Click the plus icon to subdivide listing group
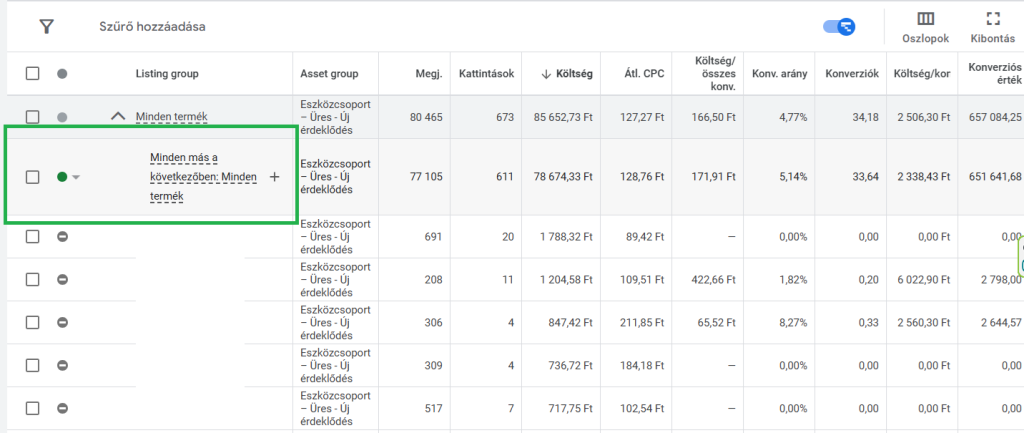1024x433 pixels. tap(275, 177)
